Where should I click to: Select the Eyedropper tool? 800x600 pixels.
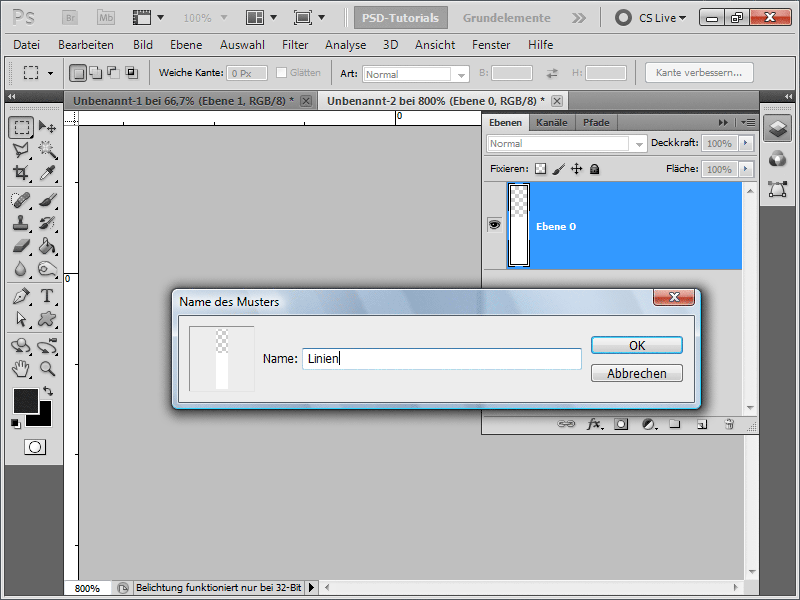pyautogui.click(x=47, y=173)
